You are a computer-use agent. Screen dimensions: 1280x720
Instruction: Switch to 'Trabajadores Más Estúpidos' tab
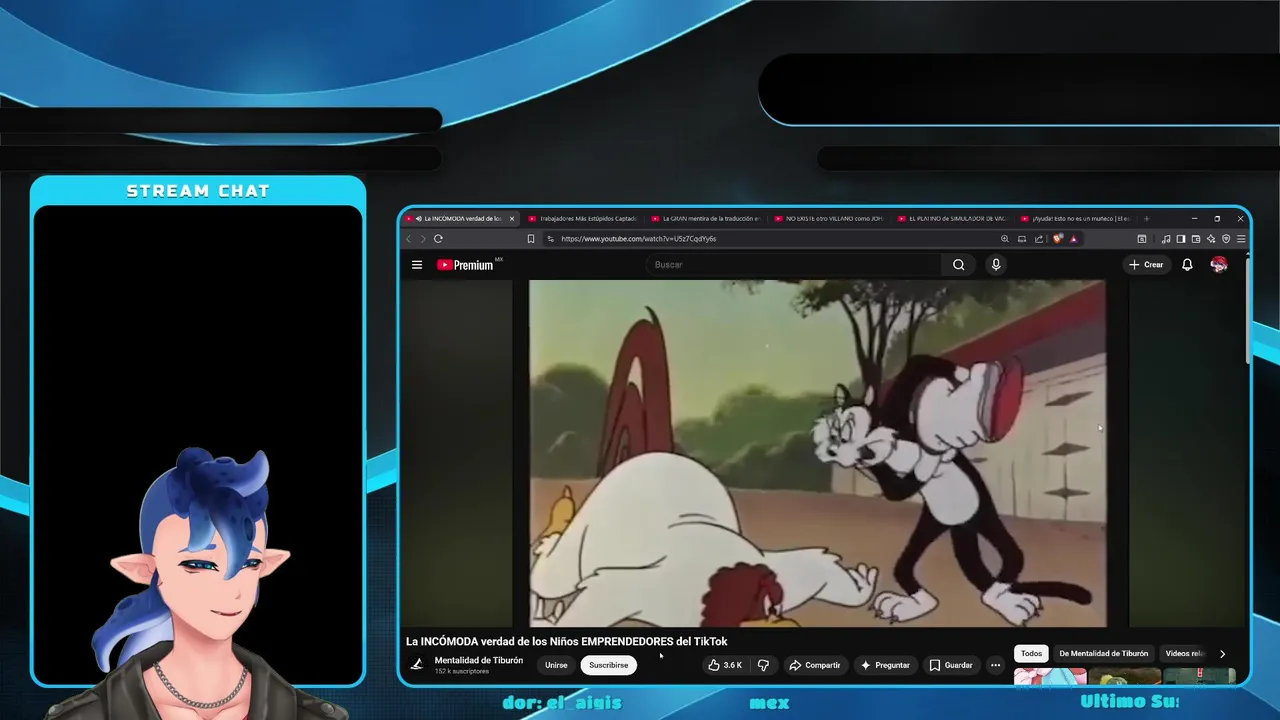[582, 218]
